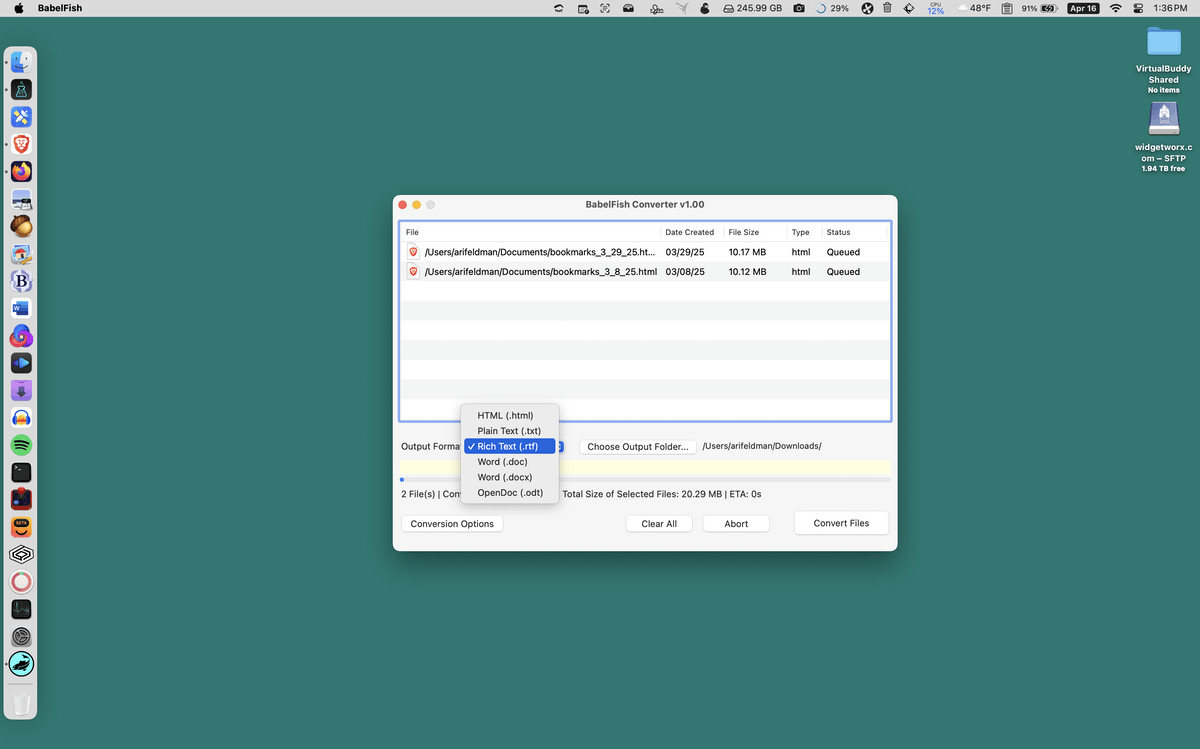Choose Plain Text (.txt) from format list
Viewport: 1200px width, 749px height.
509,431
